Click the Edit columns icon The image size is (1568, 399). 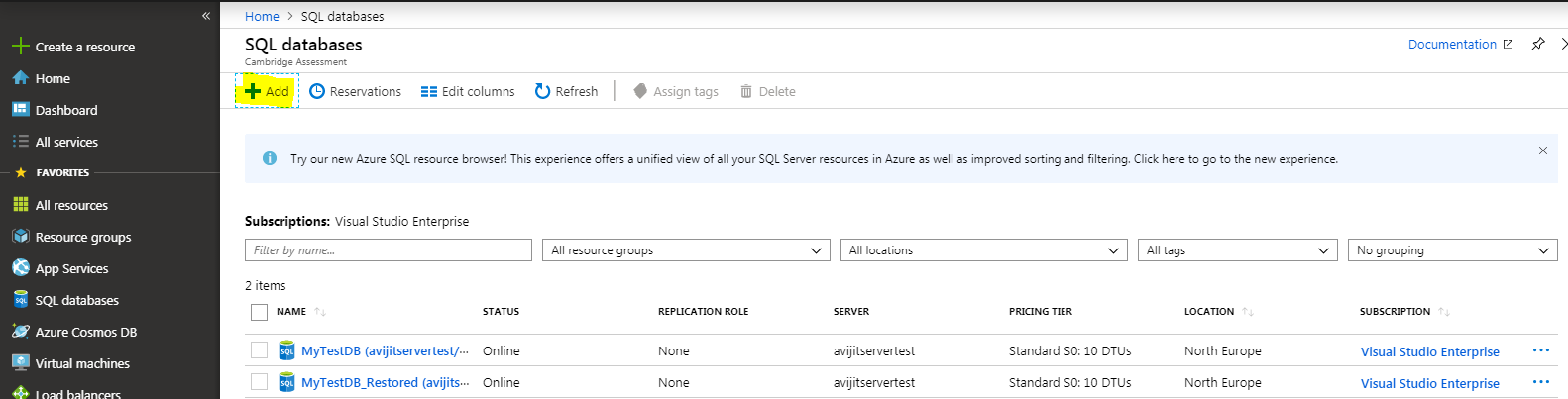point(429,91)
